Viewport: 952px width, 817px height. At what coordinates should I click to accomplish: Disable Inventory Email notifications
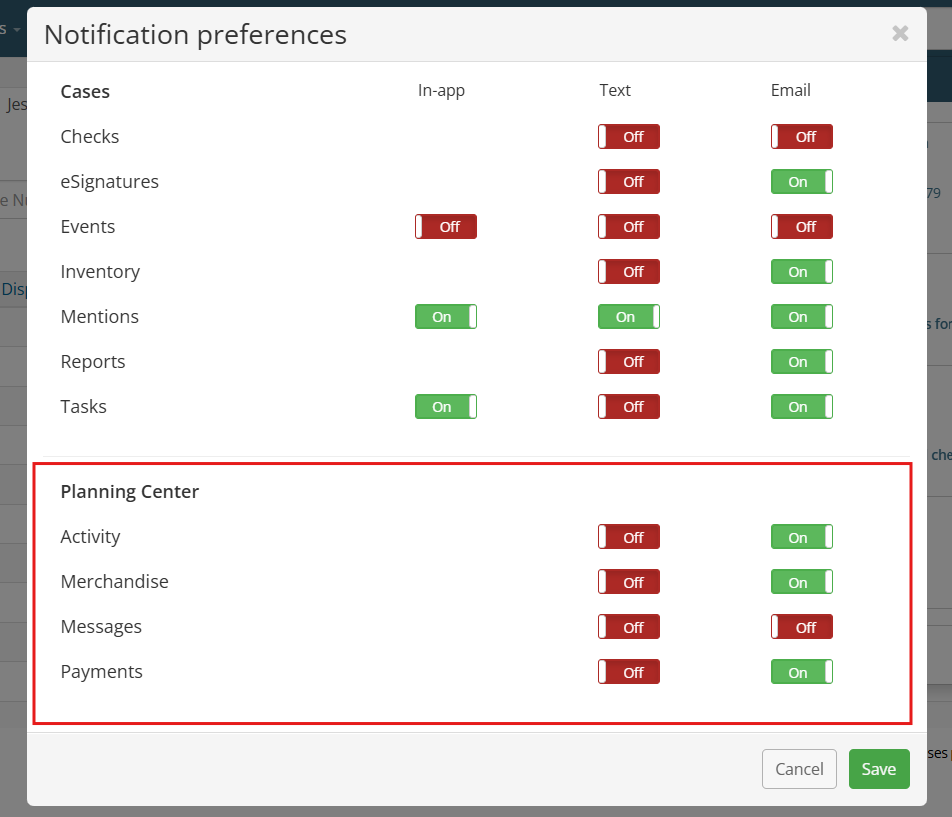801,271
